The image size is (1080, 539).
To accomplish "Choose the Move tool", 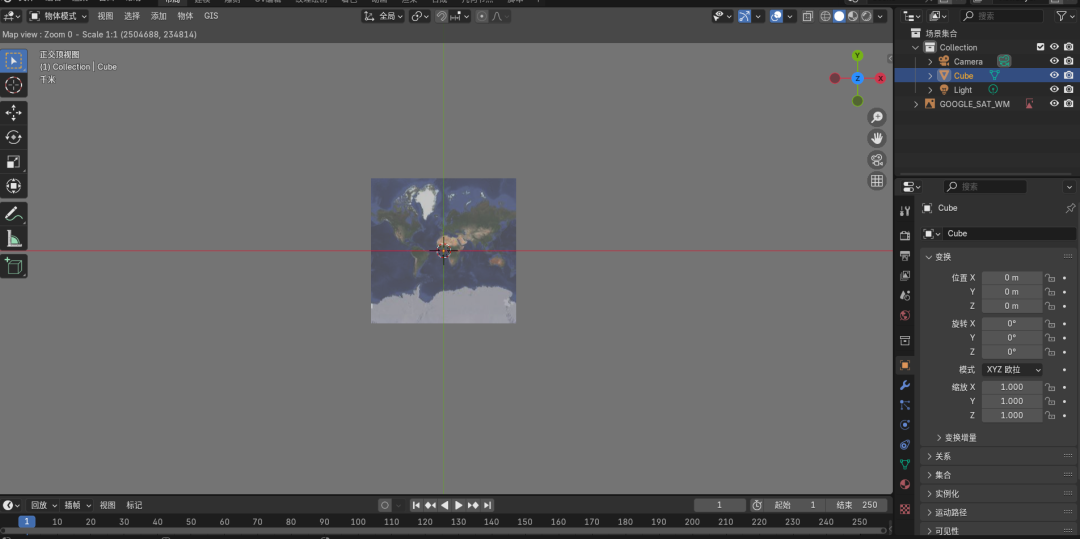I will point(14,113).
